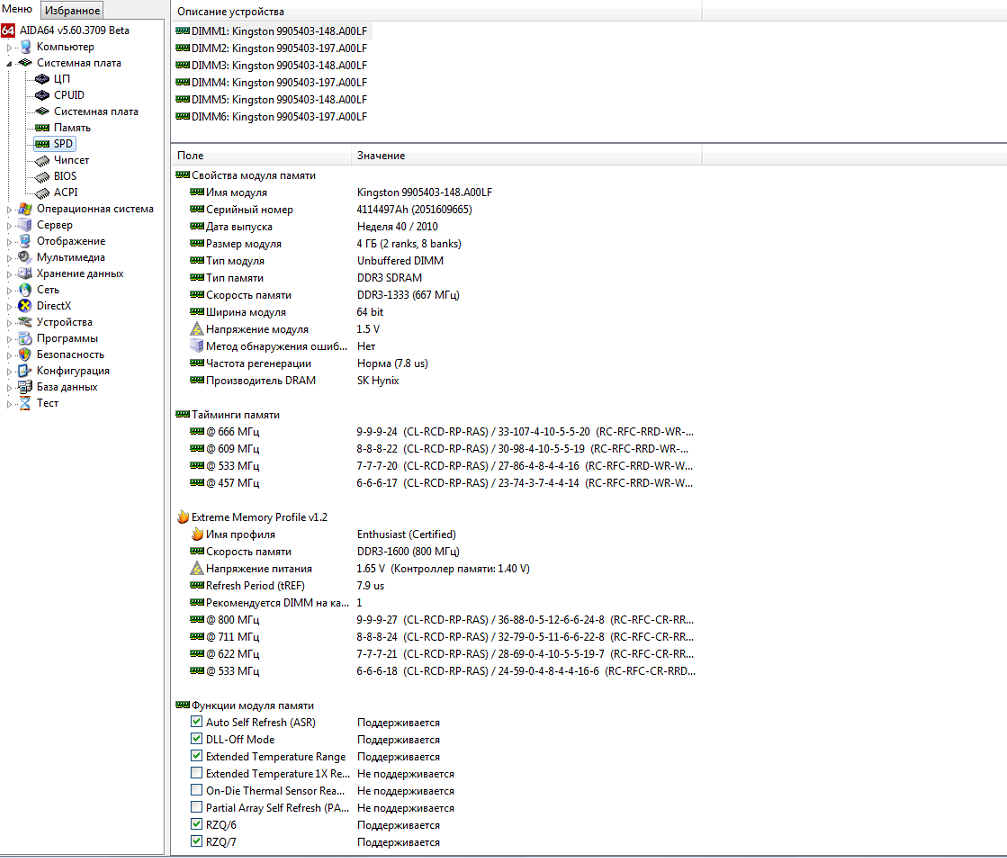Toggle Extended Temperature Range checkbox

[x=197, y=756]
